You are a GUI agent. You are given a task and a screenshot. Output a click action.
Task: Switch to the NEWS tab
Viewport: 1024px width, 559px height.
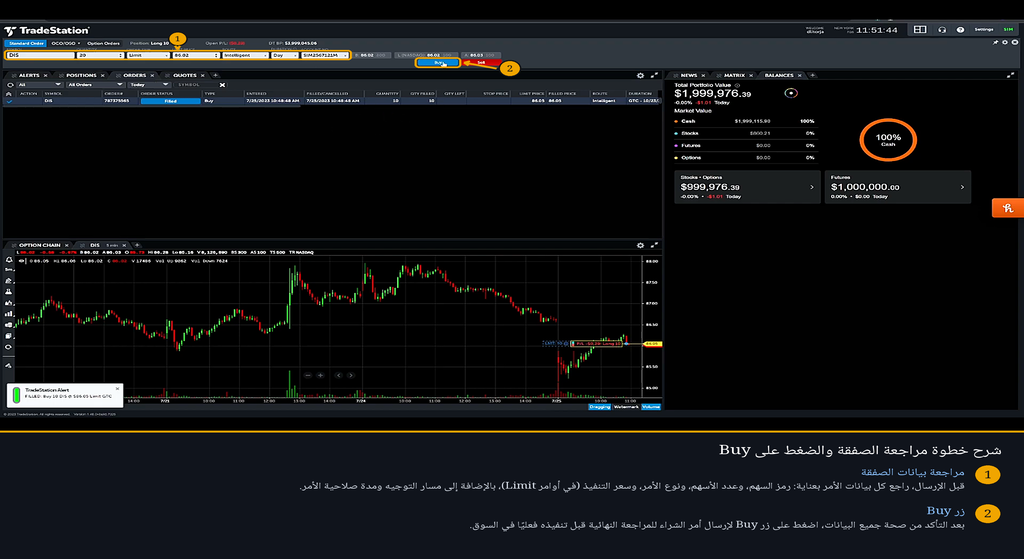coord(688,75)
